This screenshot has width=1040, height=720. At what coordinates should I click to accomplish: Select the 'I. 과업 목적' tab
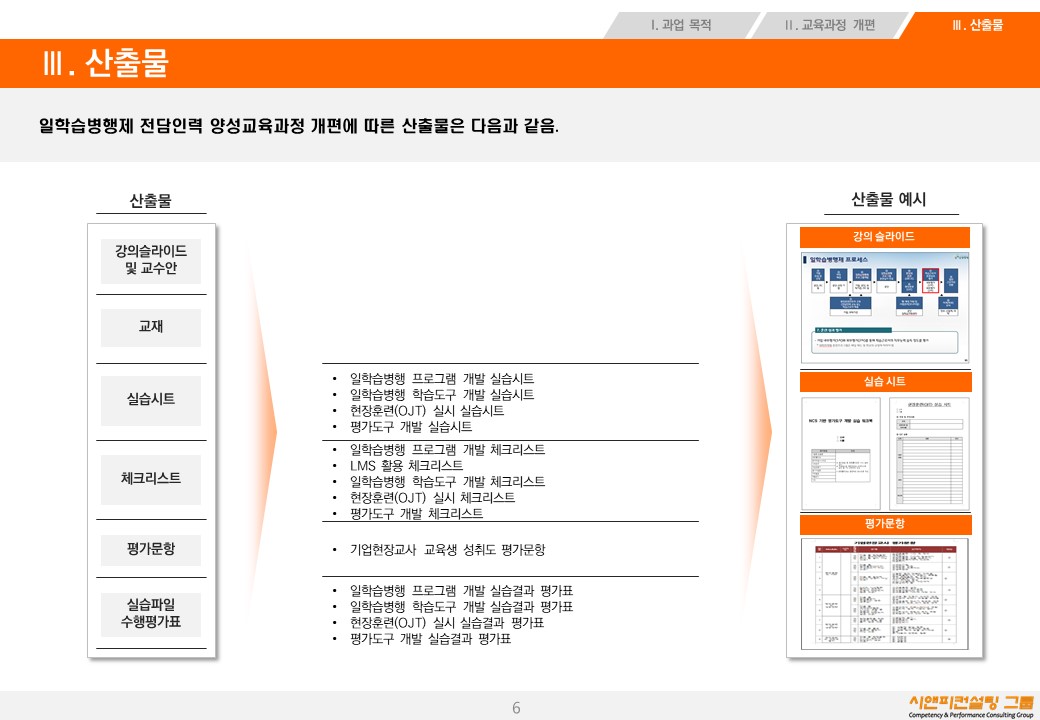681,25
